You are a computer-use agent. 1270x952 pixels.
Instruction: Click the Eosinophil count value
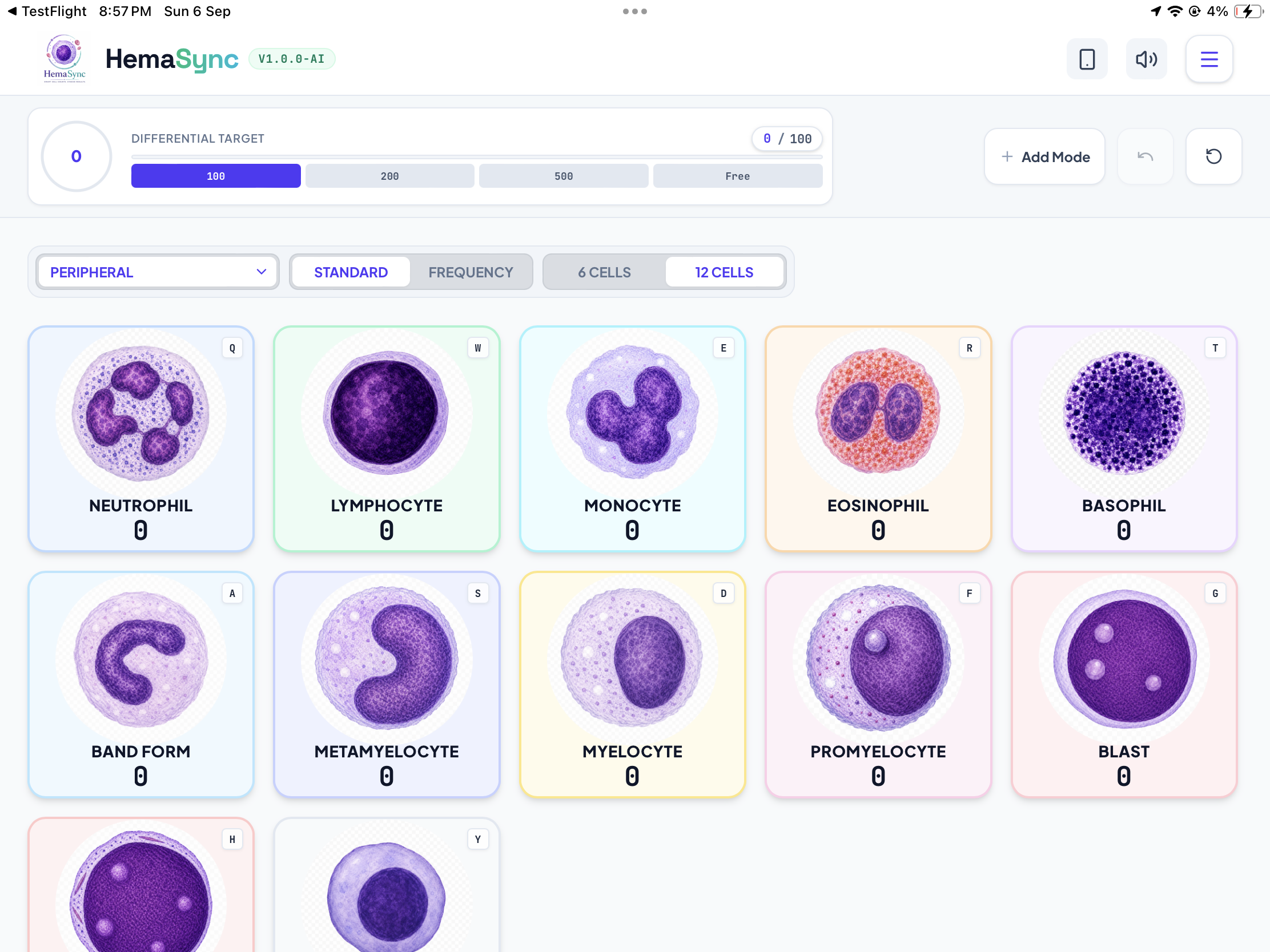[x=878, y=530]
